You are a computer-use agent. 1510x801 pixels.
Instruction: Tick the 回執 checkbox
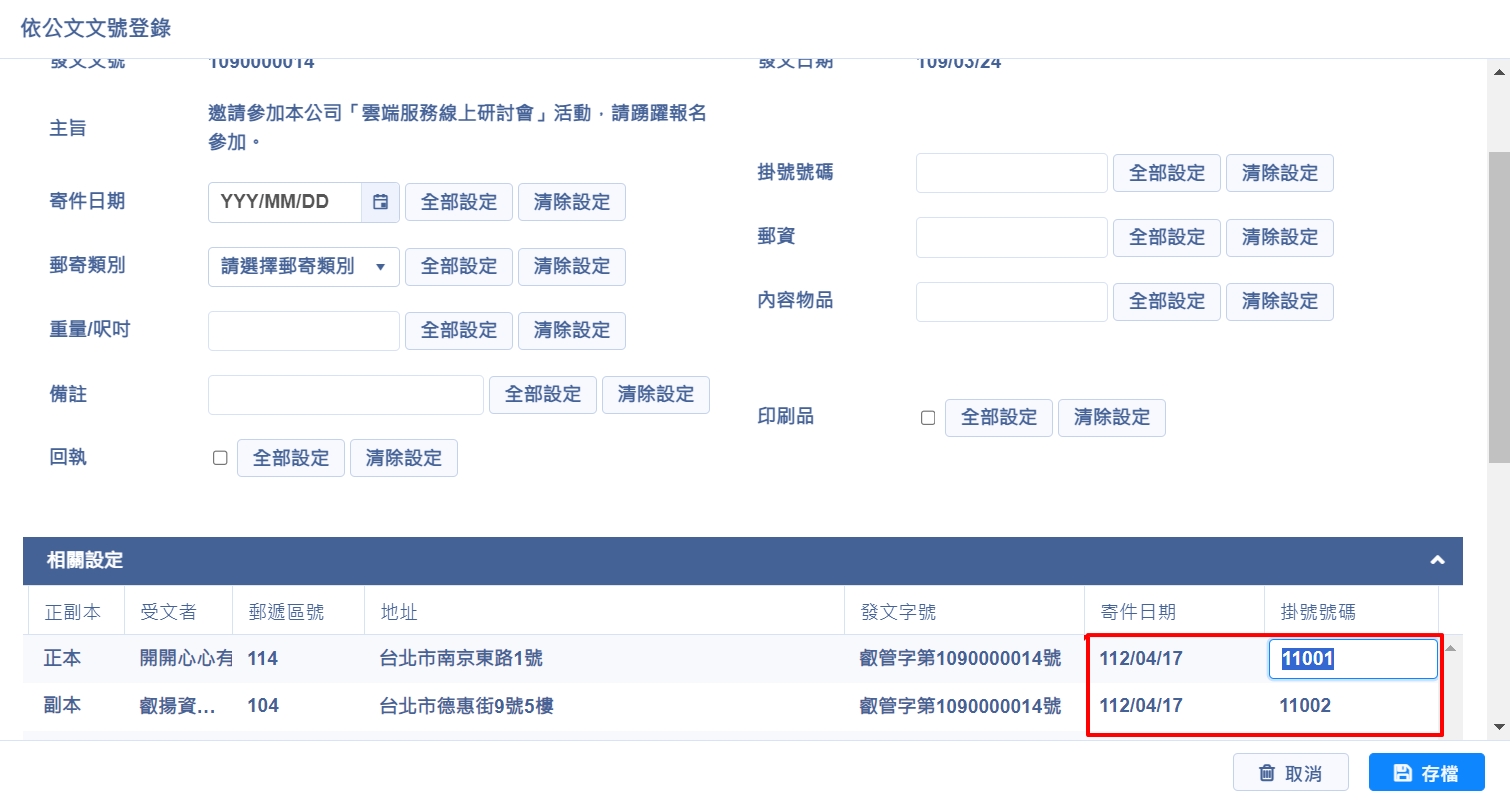220,458
